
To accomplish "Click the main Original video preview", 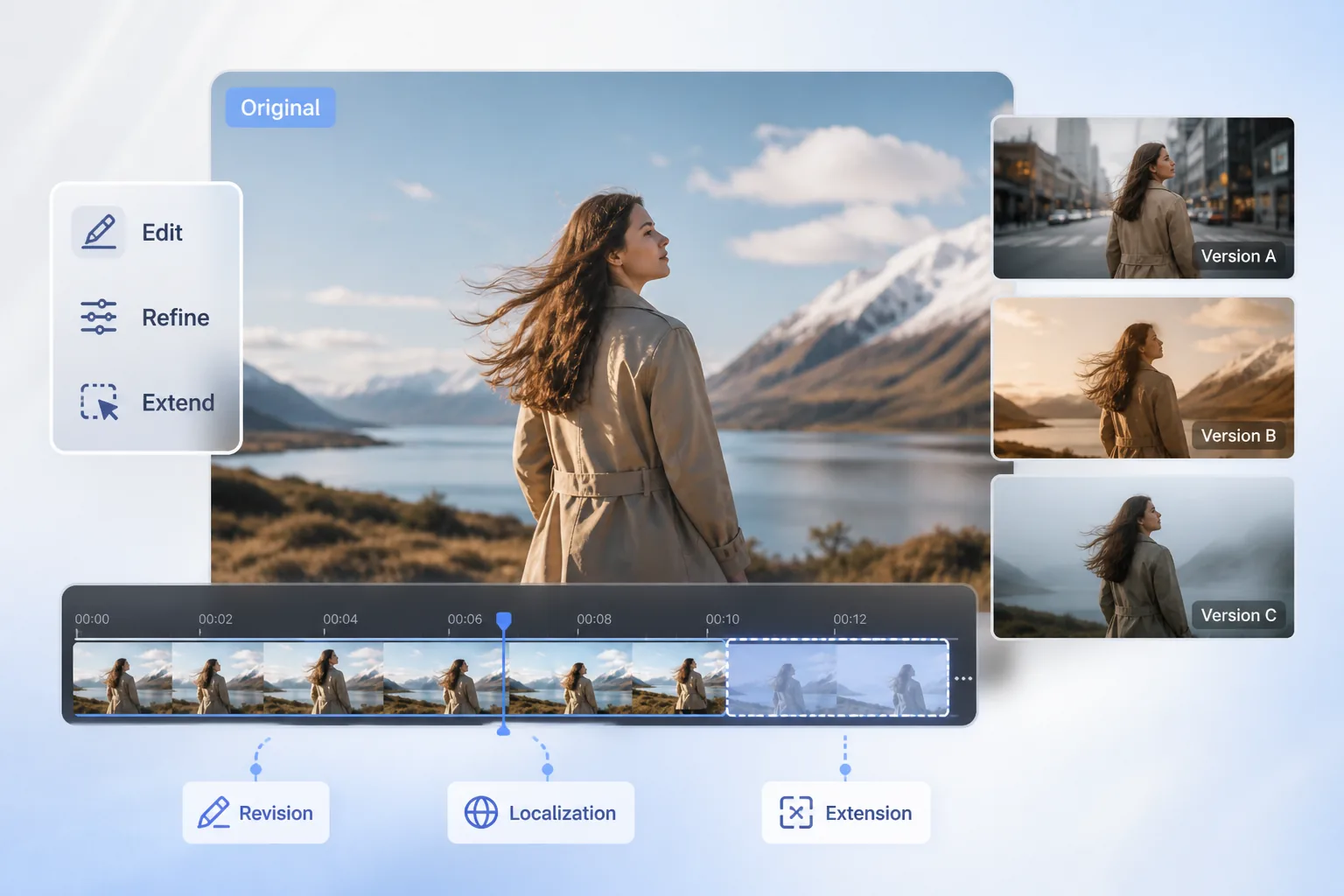I will coord(612,327).
